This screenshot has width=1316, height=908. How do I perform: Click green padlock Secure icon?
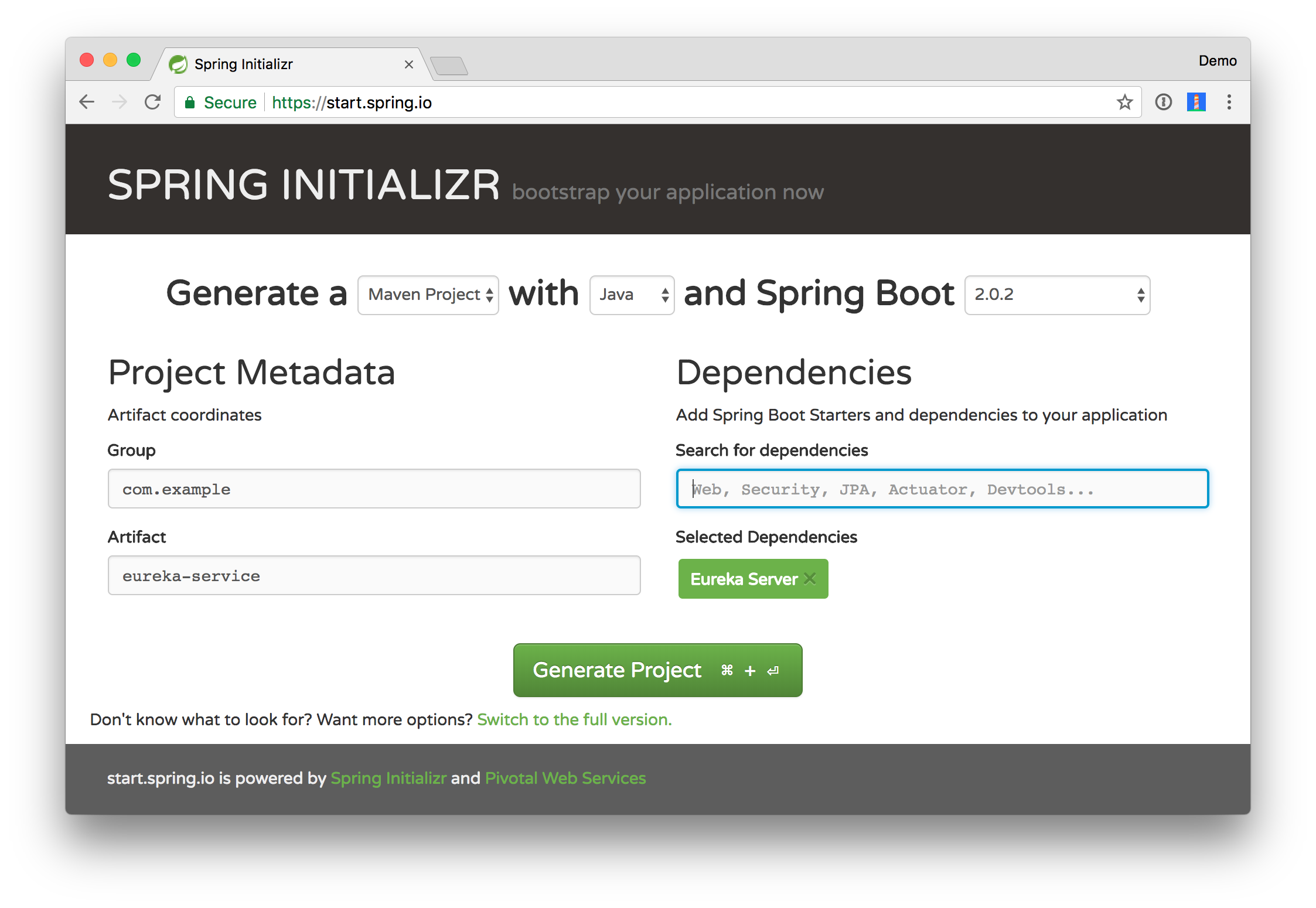(x=190, y=103)
